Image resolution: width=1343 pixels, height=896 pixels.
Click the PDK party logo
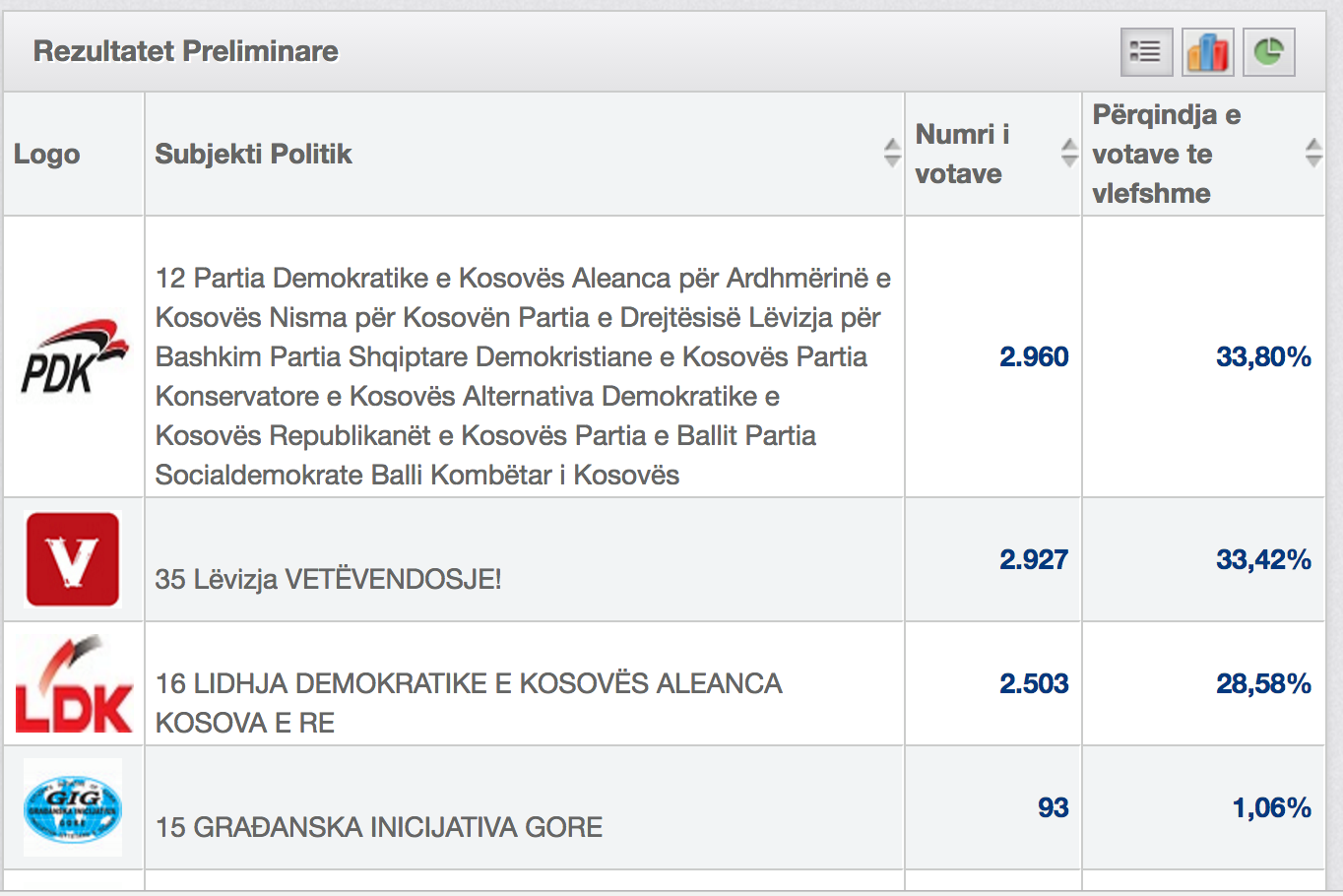[74, 357]
